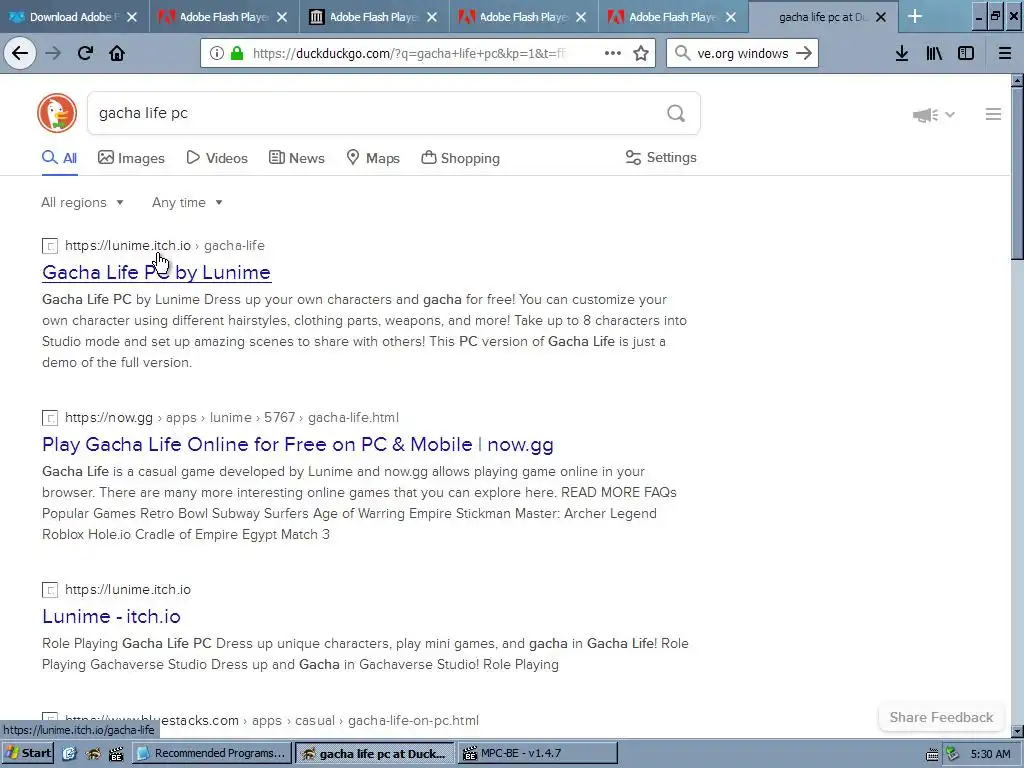This screenshot has height=768, width=1024.
Task: Open MPC-BE v1.4.7 from taskbar
Action: (538, 753)
